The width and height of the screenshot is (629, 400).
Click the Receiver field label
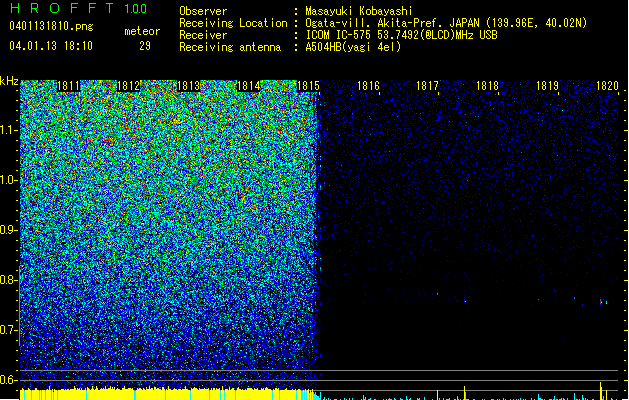click(x=203, y=35)
